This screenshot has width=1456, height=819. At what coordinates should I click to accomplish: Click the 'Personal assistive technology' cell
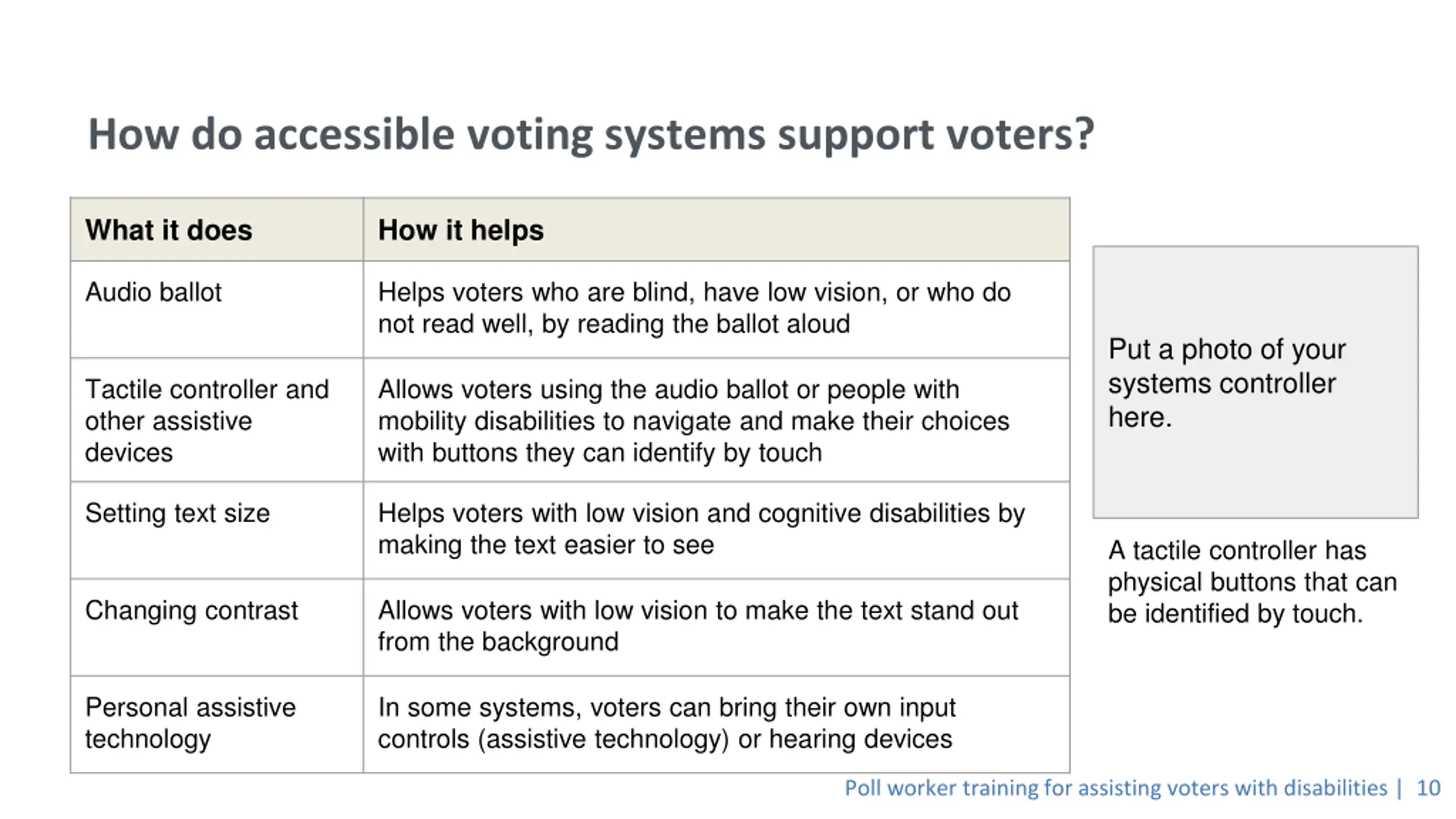[x=217, y=725]
